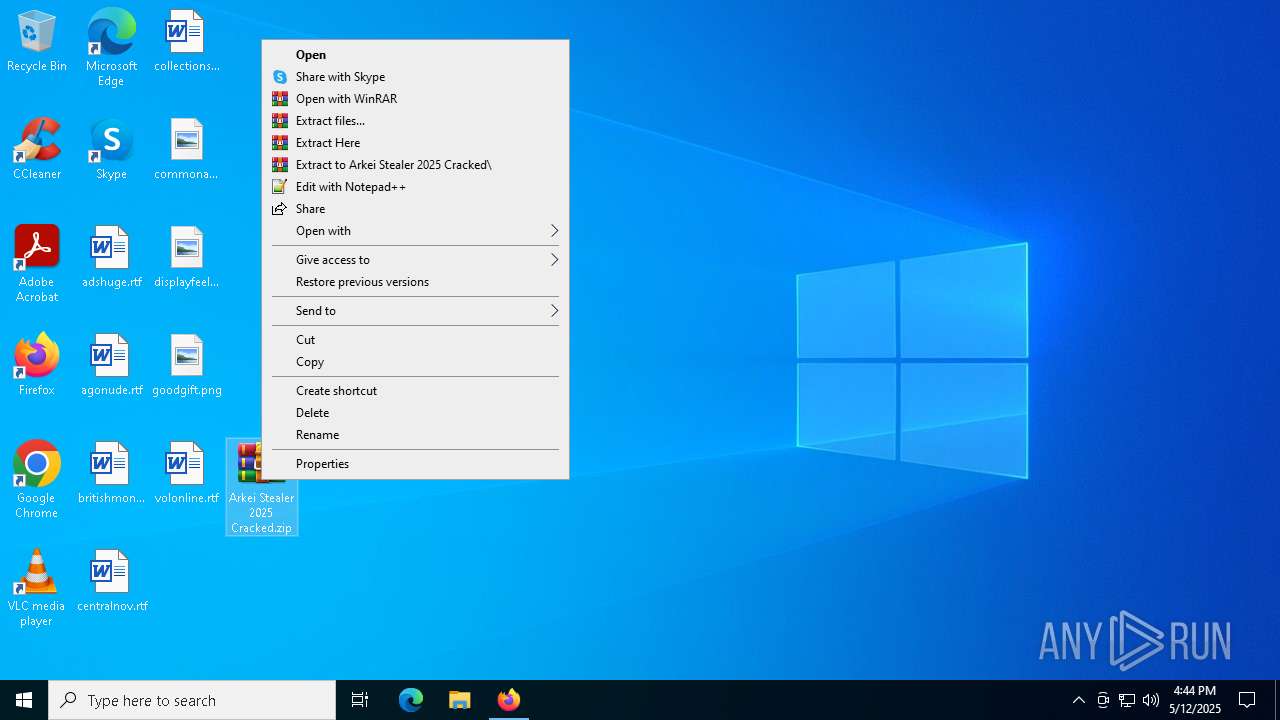Open Firefox from the taskbar

coord(509,700)
